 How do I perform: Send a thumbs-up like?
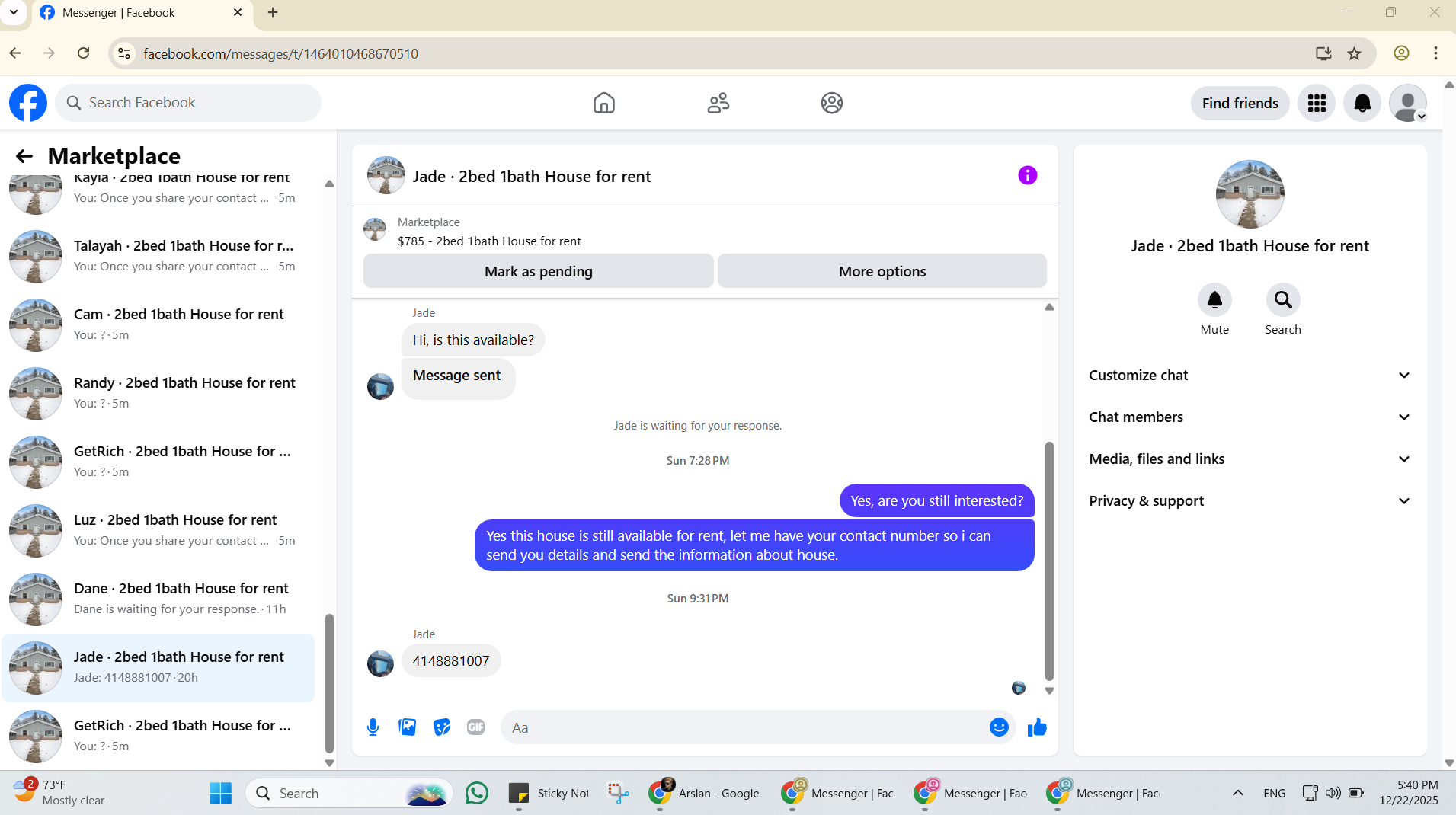(1037, 727)
